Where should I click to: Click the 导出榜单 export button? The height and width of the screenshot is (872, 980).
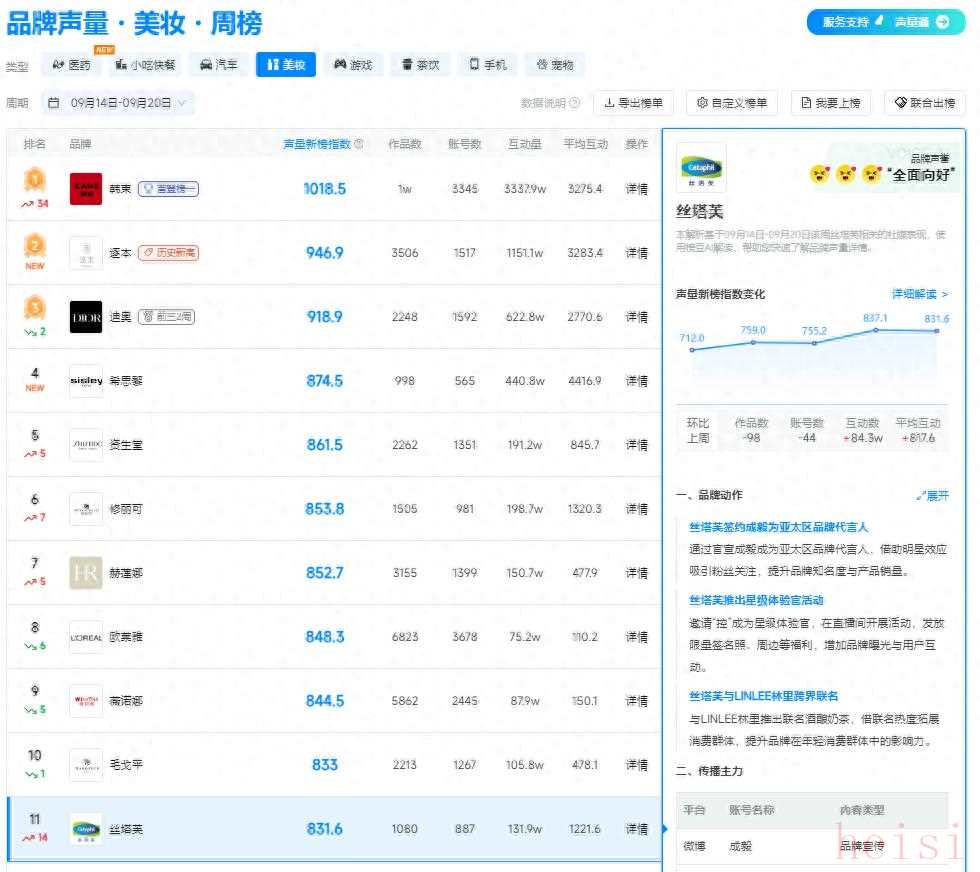point(634,103)
